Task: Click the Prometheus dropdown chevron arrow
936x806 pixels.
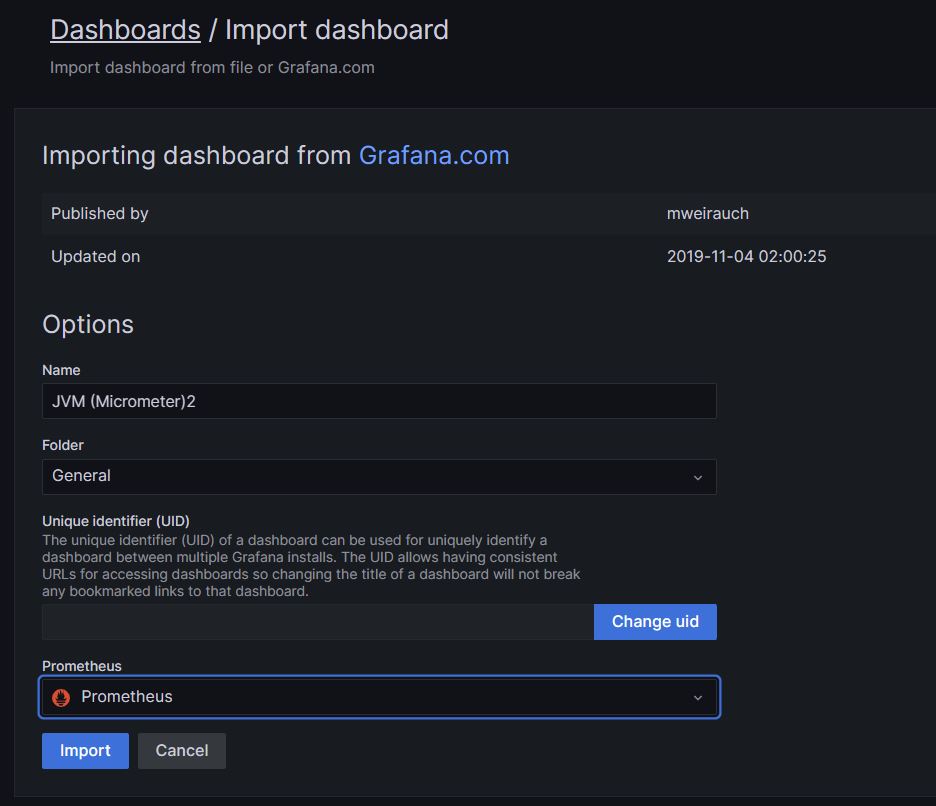Action: click(x=697, y=697)
